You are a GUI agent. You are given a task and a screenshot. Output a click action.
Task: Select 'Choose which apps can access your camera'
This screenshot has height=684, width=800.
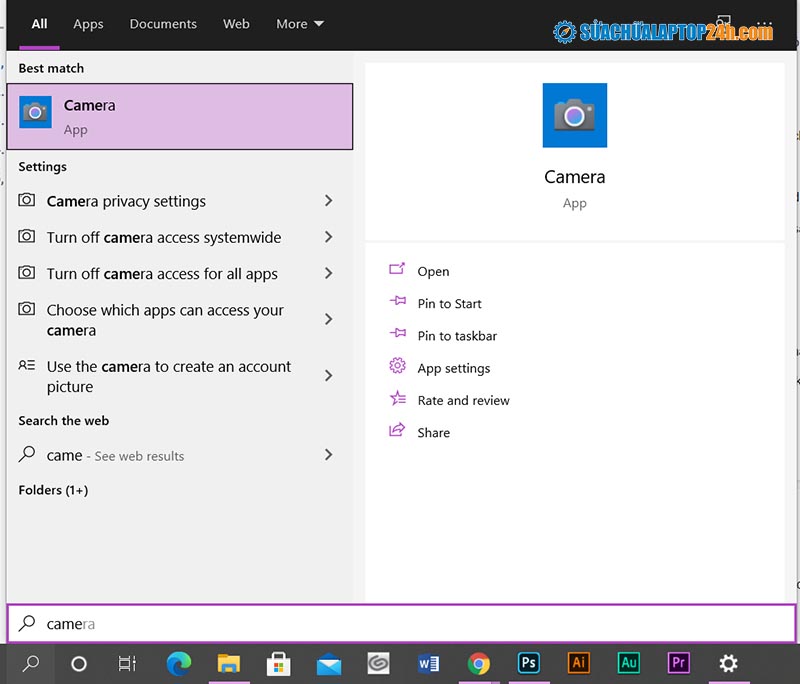pyautogui.click(x=180, y=320)
